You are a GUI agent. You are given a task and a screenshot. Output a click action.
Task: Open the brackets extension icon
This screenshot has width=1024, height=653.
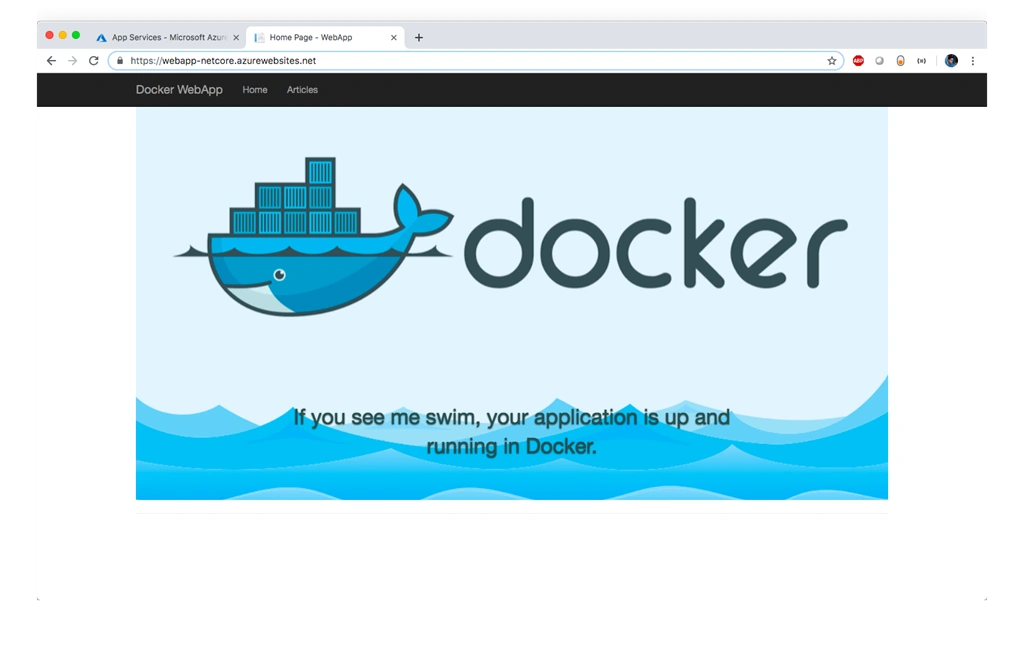pos(921,61)
